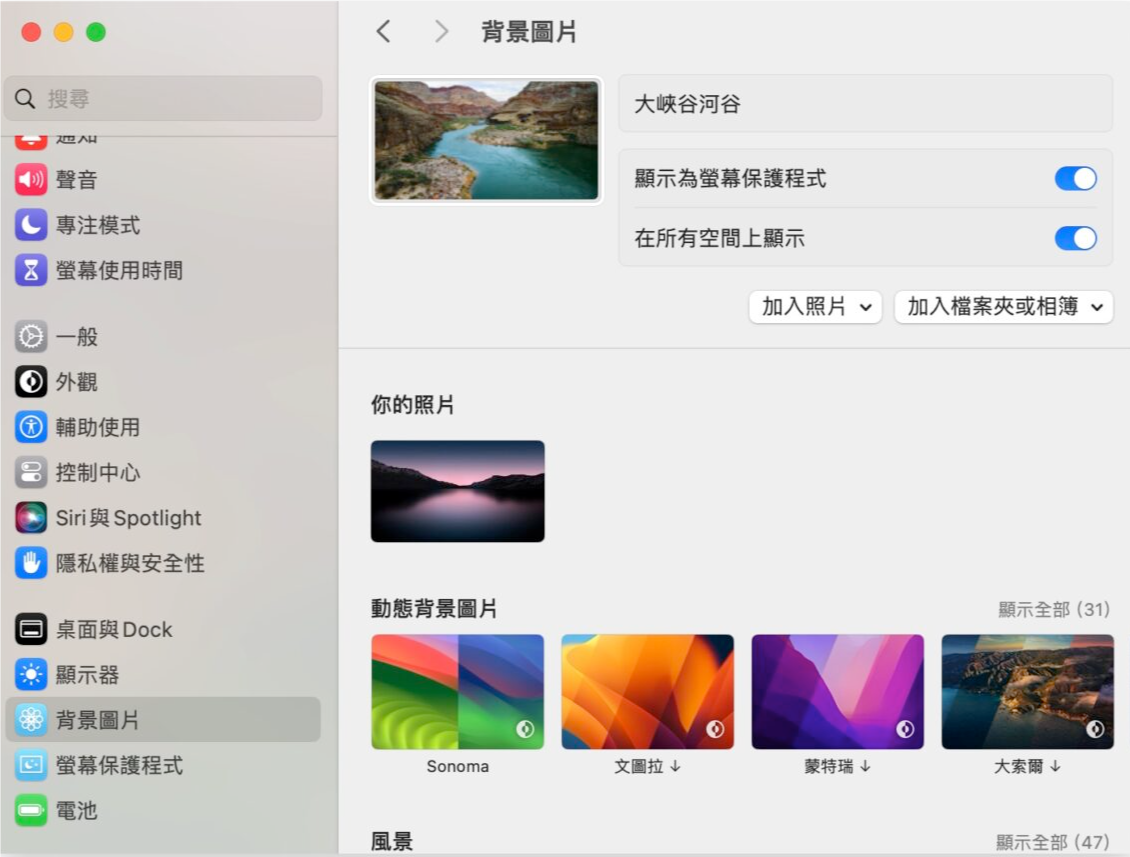Disable 顯示為螢幕保護程式 toggle
Image resolution: width=1130 pixels, height=857 pixels.
coord(1075,178)
